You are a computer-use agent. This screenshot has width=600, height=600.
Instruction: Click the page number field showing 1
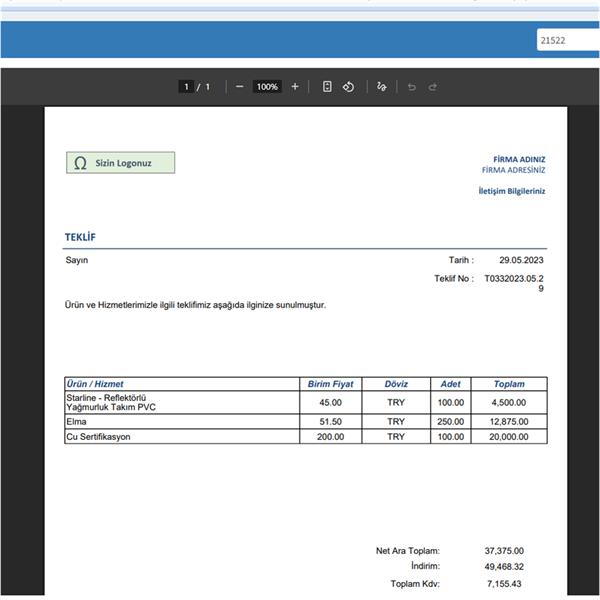(x=186, y=87)
